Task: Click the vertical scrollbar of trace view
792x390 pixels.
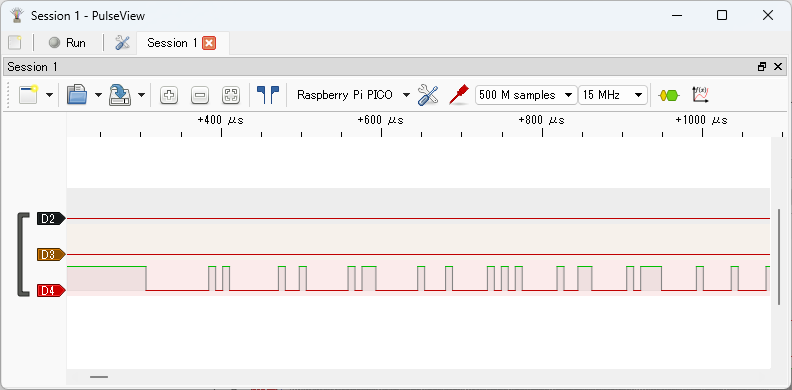Action: [x=779, y=257]
